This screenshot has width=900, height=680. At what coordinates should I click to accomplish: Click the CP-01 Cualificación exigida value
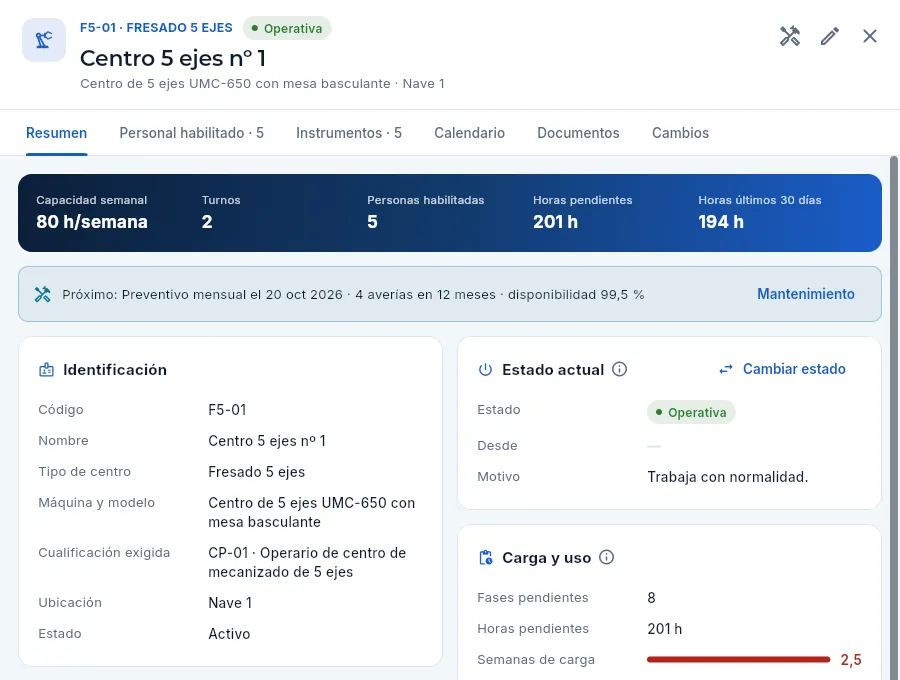click(x=307, y=562)
